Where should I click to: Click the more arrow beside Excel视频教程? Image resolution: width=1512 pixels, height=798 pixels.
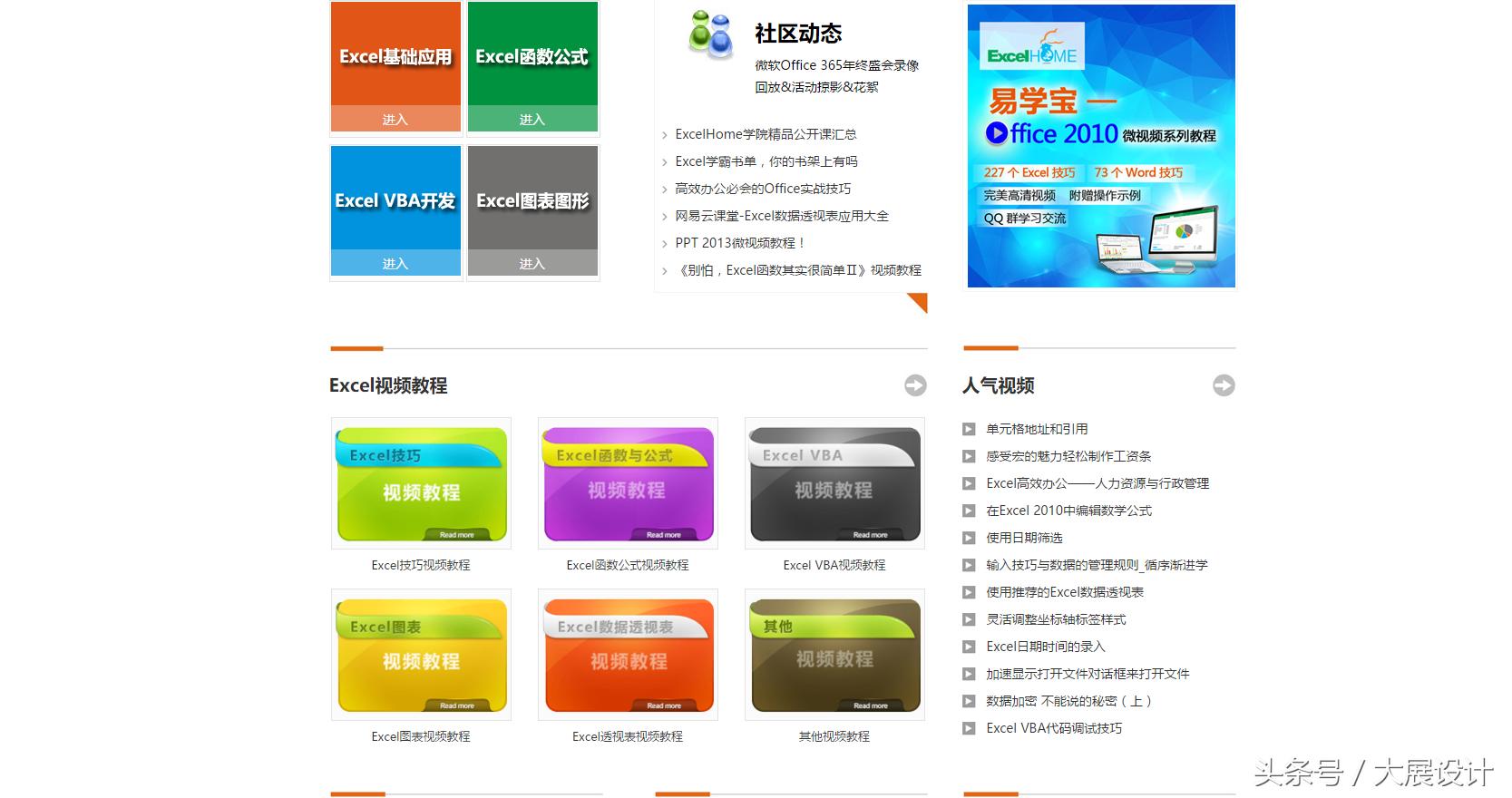pyautogui.click(x=915, y=385)
